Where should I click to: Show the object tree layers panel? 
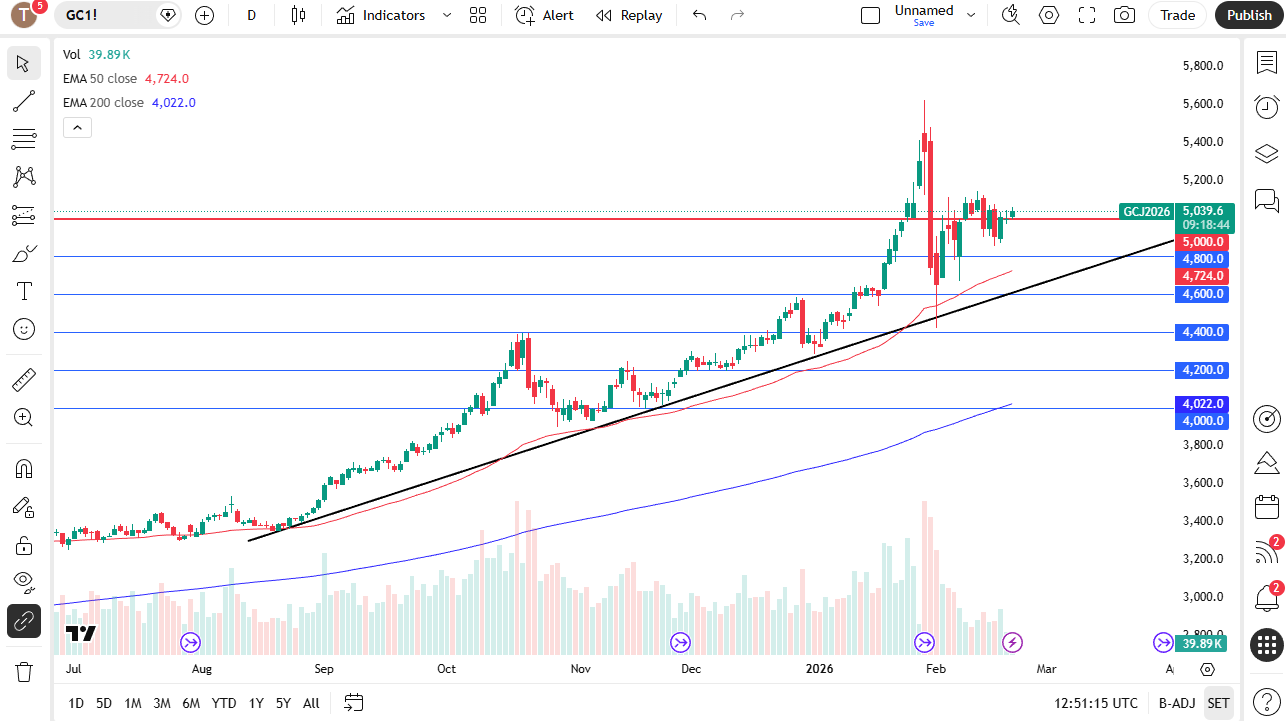(x=1267, y=153)
